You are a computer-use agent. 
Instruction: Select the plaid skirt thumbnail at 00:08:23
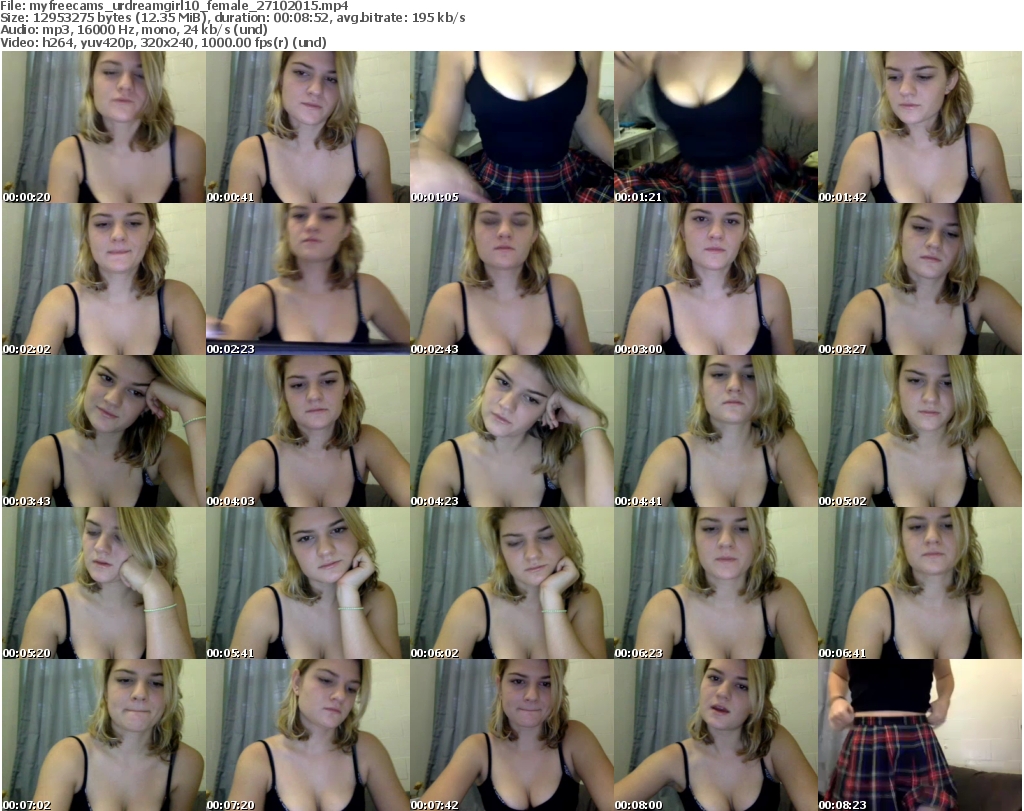click(920, 735)
